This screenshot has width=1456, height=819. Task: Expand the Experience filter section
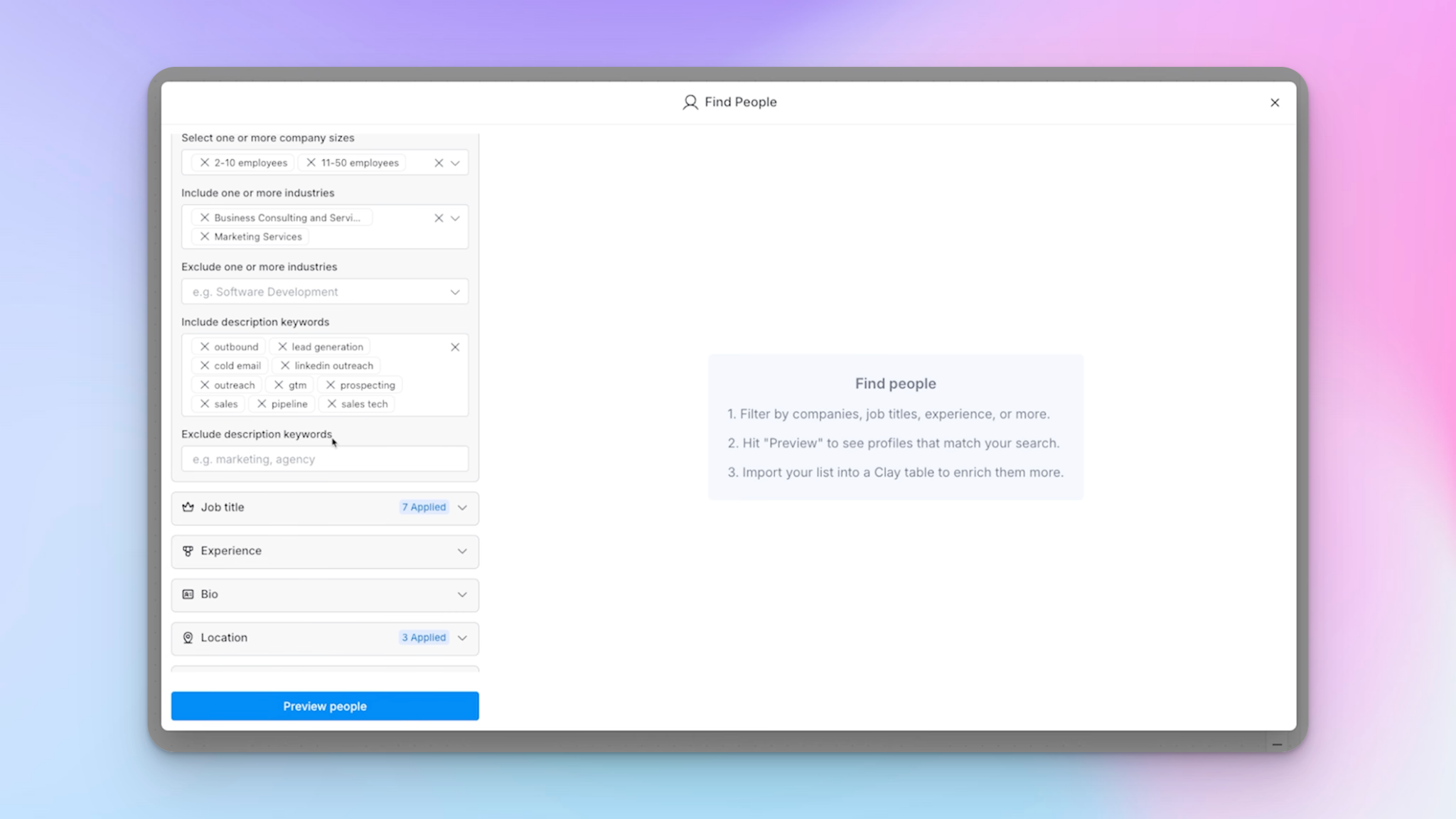click(x=325, y=551)
